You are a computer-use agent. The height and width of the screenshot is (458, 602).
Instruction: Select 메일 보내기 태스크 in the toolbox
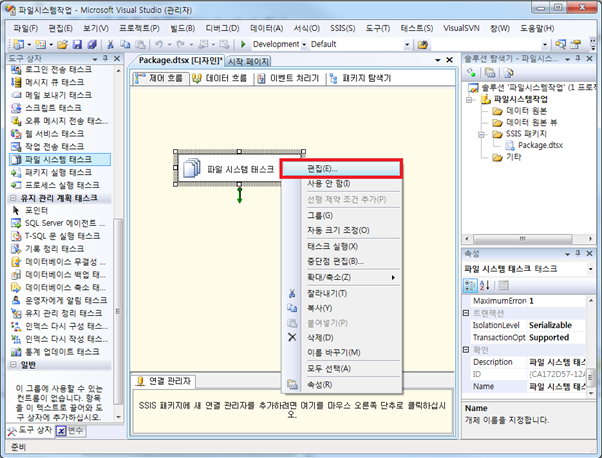pyautogui.click(x=58, y=95)
